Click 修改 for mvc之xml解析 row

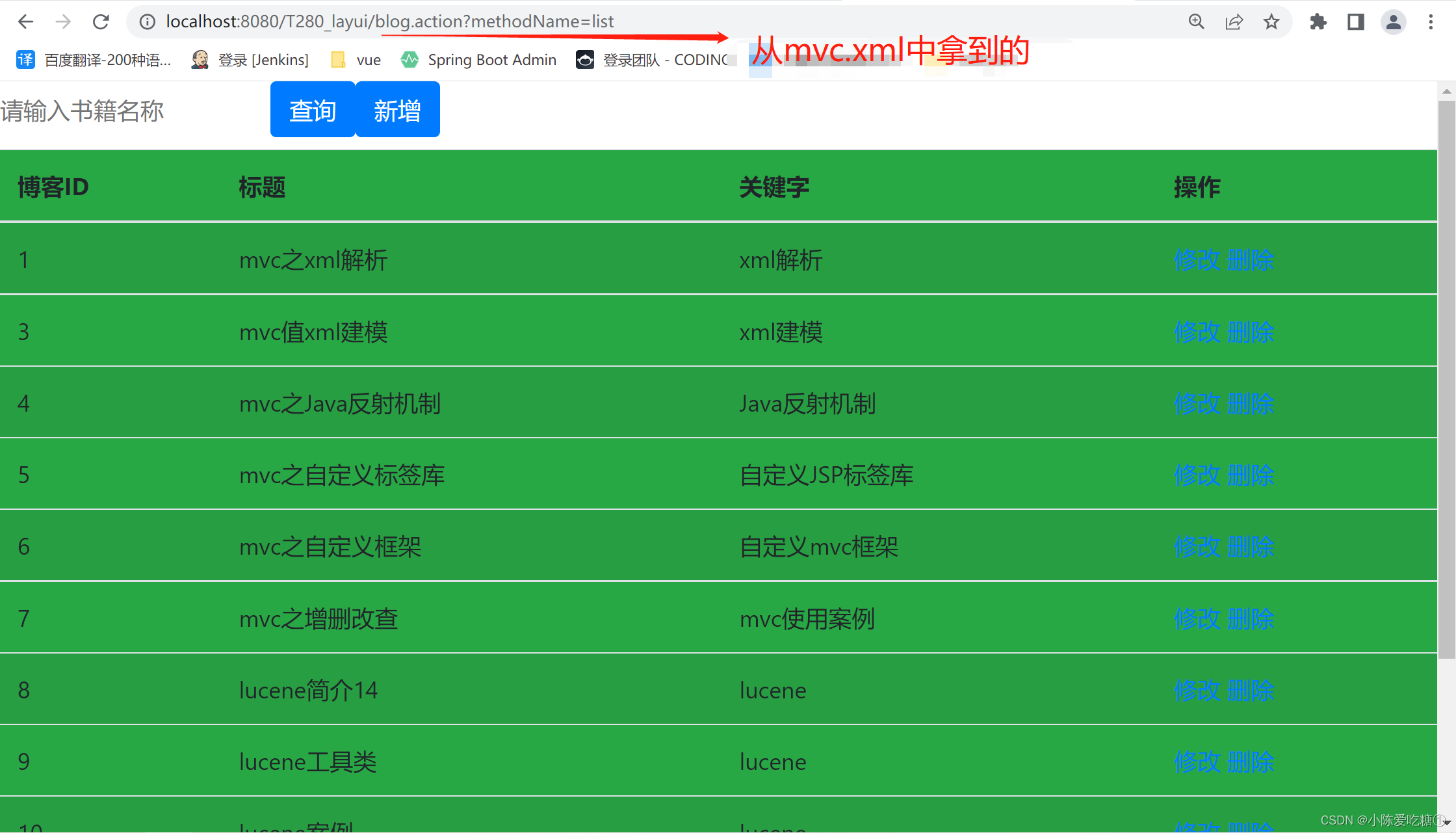click(x=1197, y=260)
